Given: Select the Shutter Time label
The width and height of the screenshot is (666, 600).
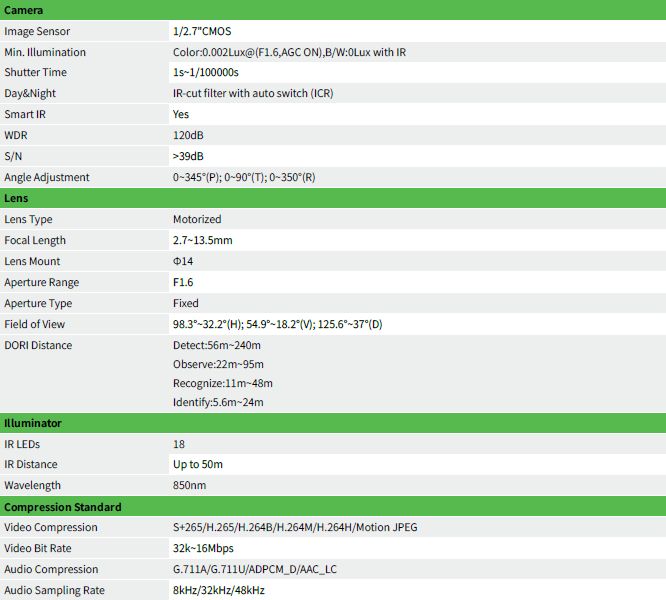Looking at the screenshot, I should [35, 73].
